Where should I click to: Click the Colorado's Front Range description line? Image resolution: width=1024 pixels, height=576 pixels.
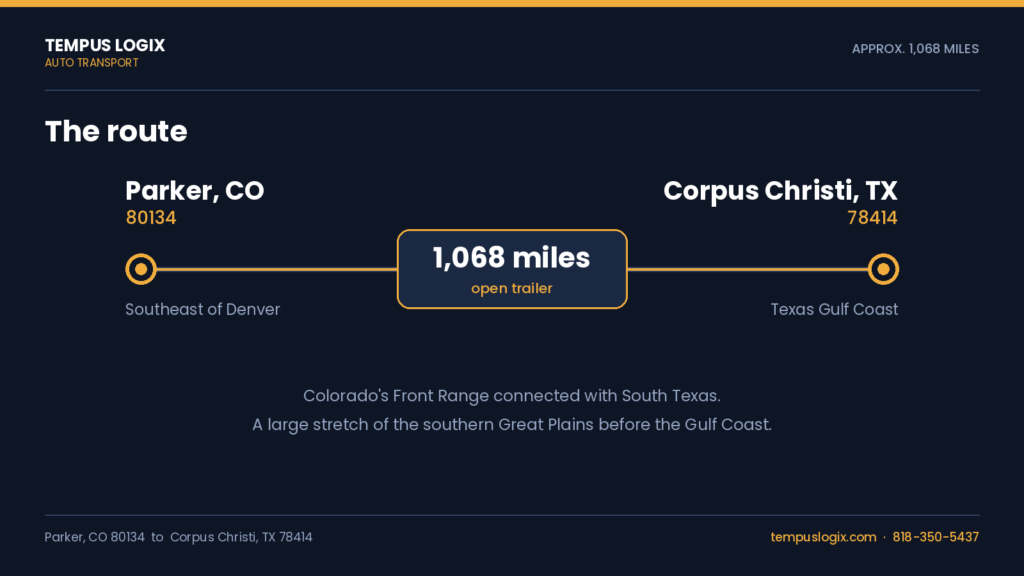click(512, 396)
